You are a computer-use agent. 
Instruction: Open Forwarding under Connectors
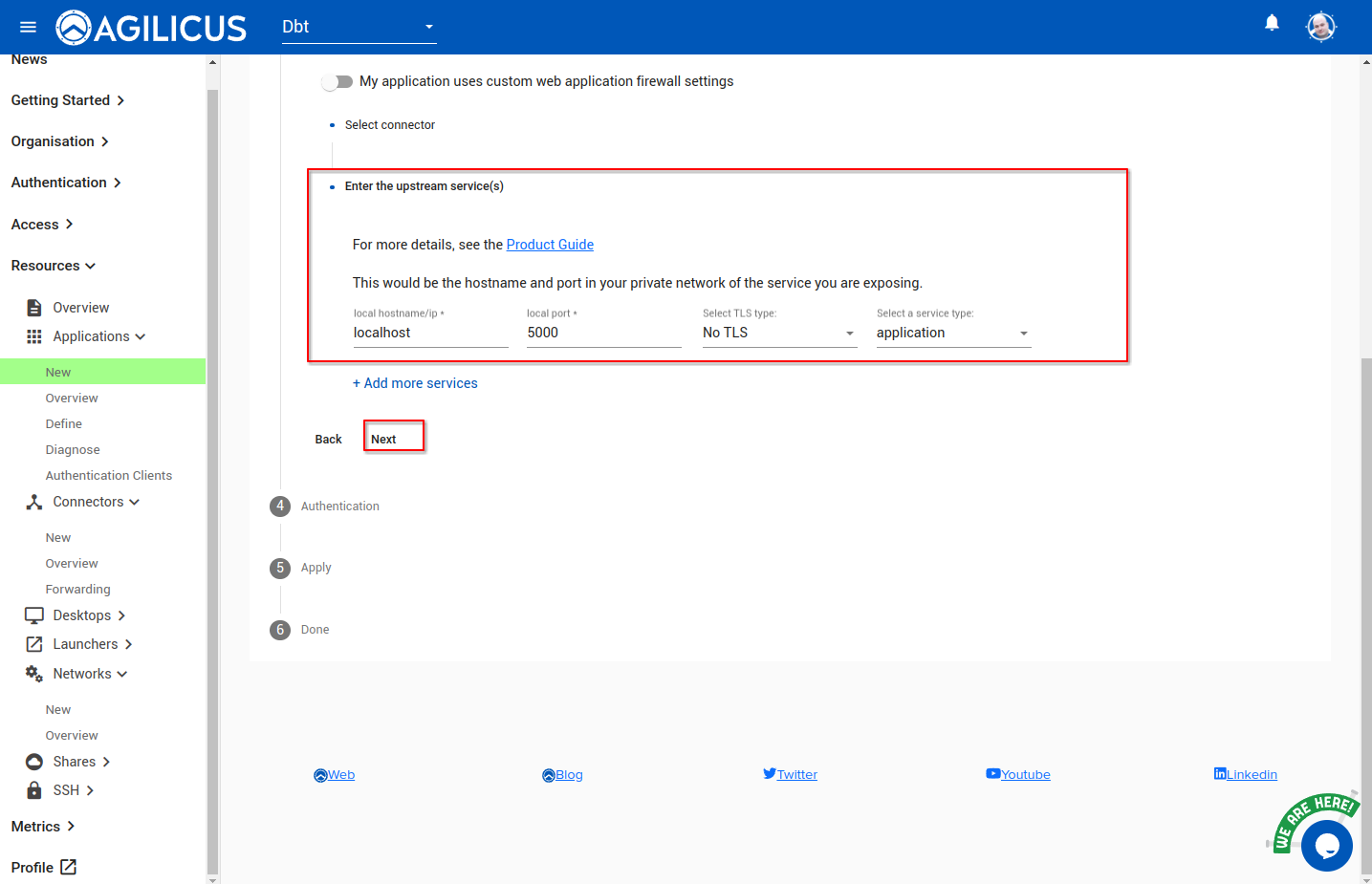[77, 590]
